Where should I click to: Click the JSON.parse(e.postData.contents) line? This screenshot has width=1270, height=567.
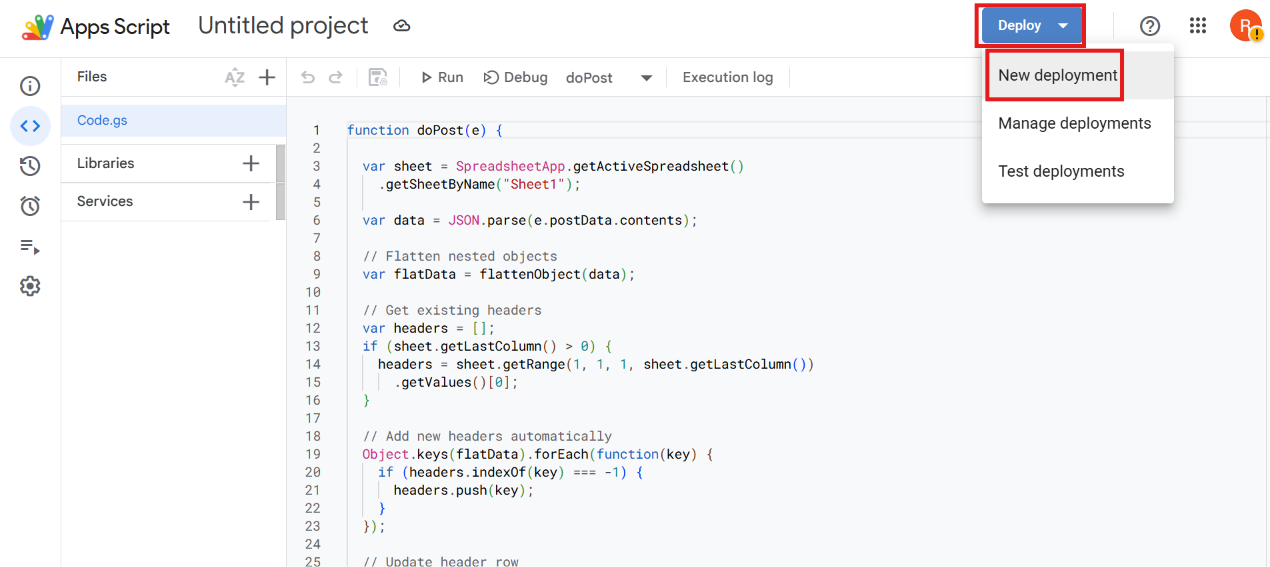pos(529,220)
